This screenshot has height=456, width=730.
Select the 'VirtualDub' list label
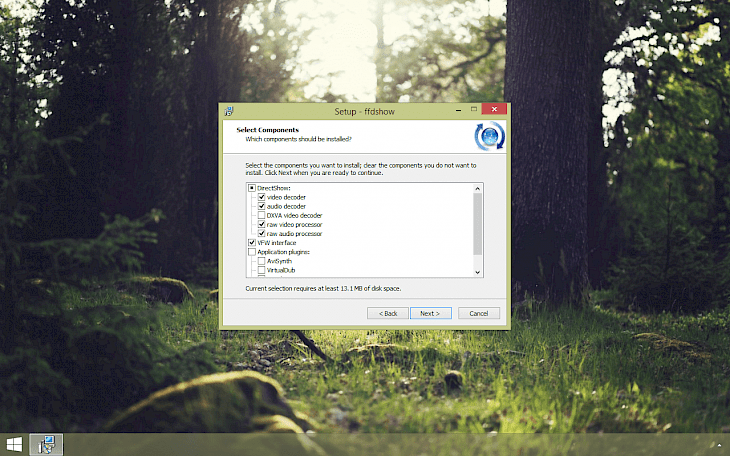tap(281, 270)
